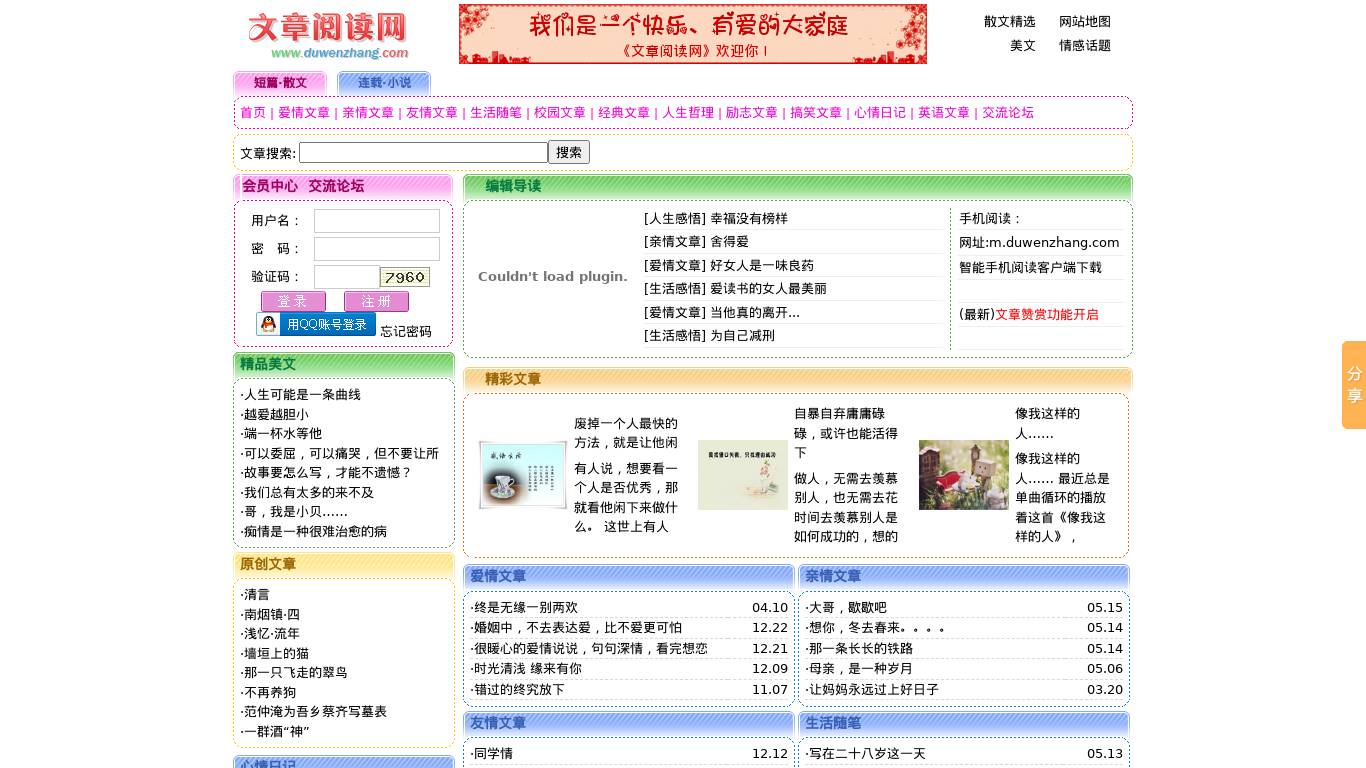The height and width of the screenshot is (768, 1366).
Task: Click the teacup article thumbnail
Action: click(x=522, y=475)
